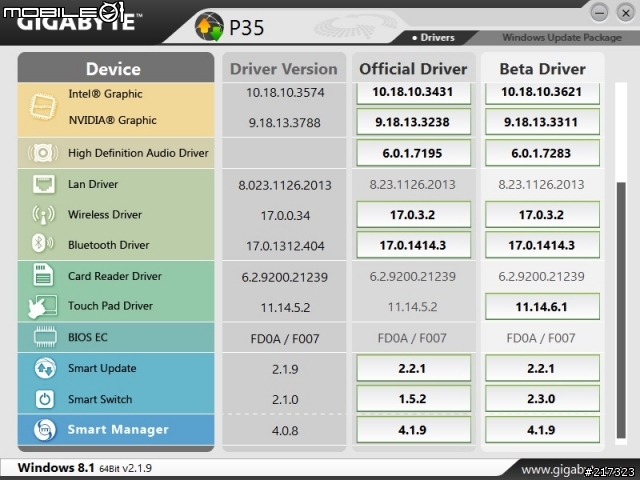Select the NVIDIA® Graphic device label

point(113,120)
